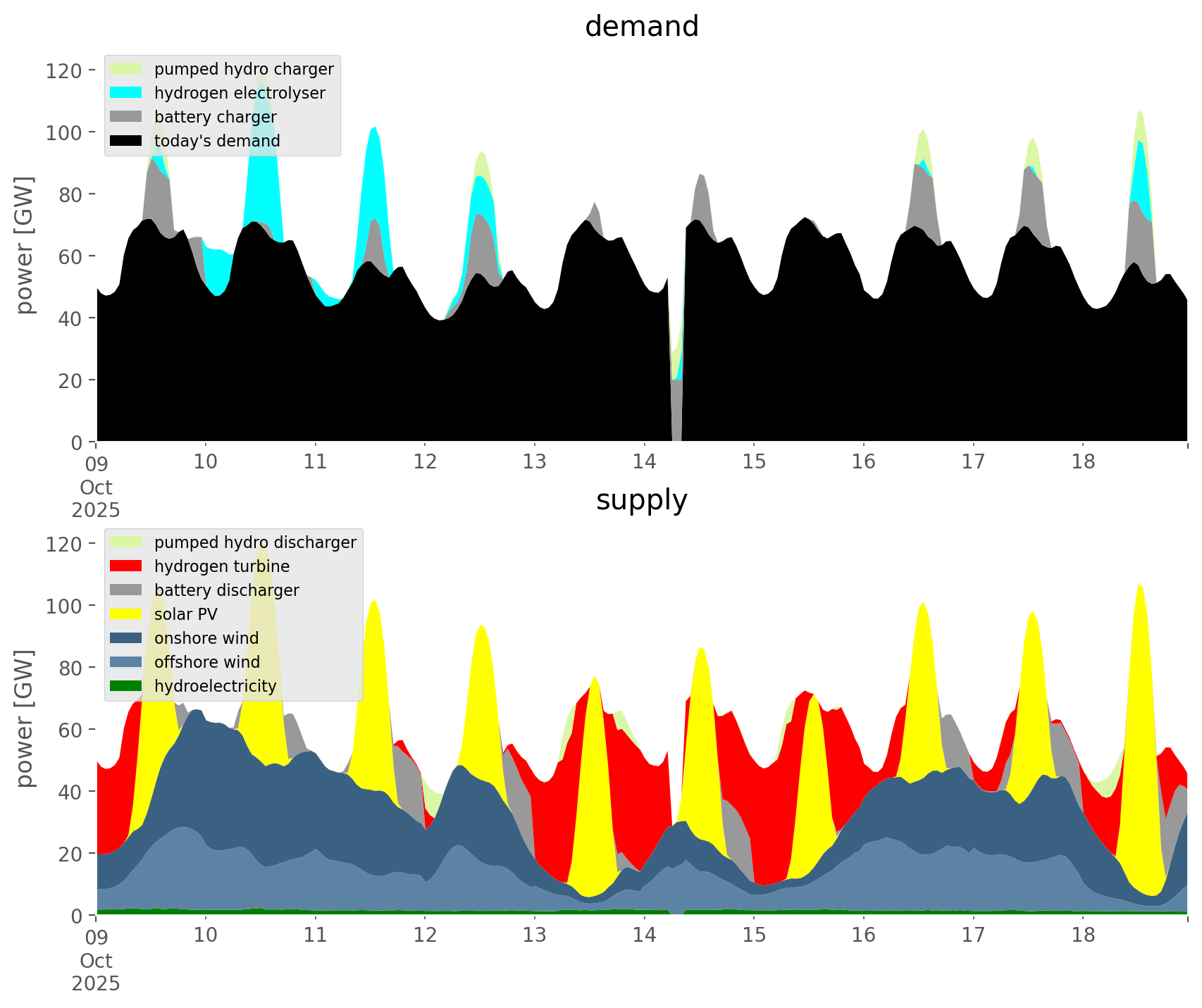Click the pumped hydro charger legend swatch
Image resolution: width=1202 pixels, height=1008 pixels.
tap(126, 69)
